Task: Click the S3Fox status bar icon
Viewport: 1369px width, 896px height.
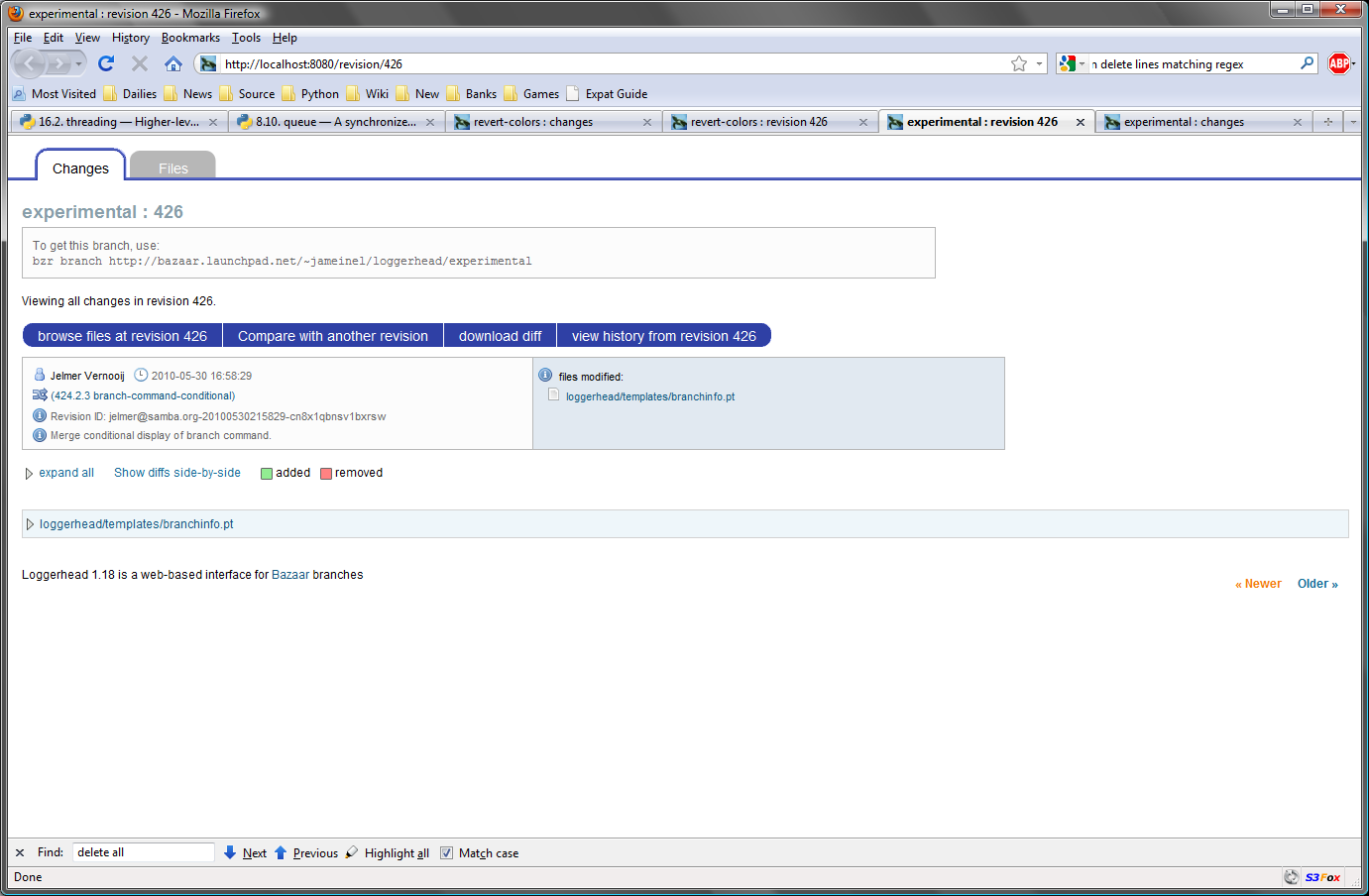Action: pos(1322,877)
